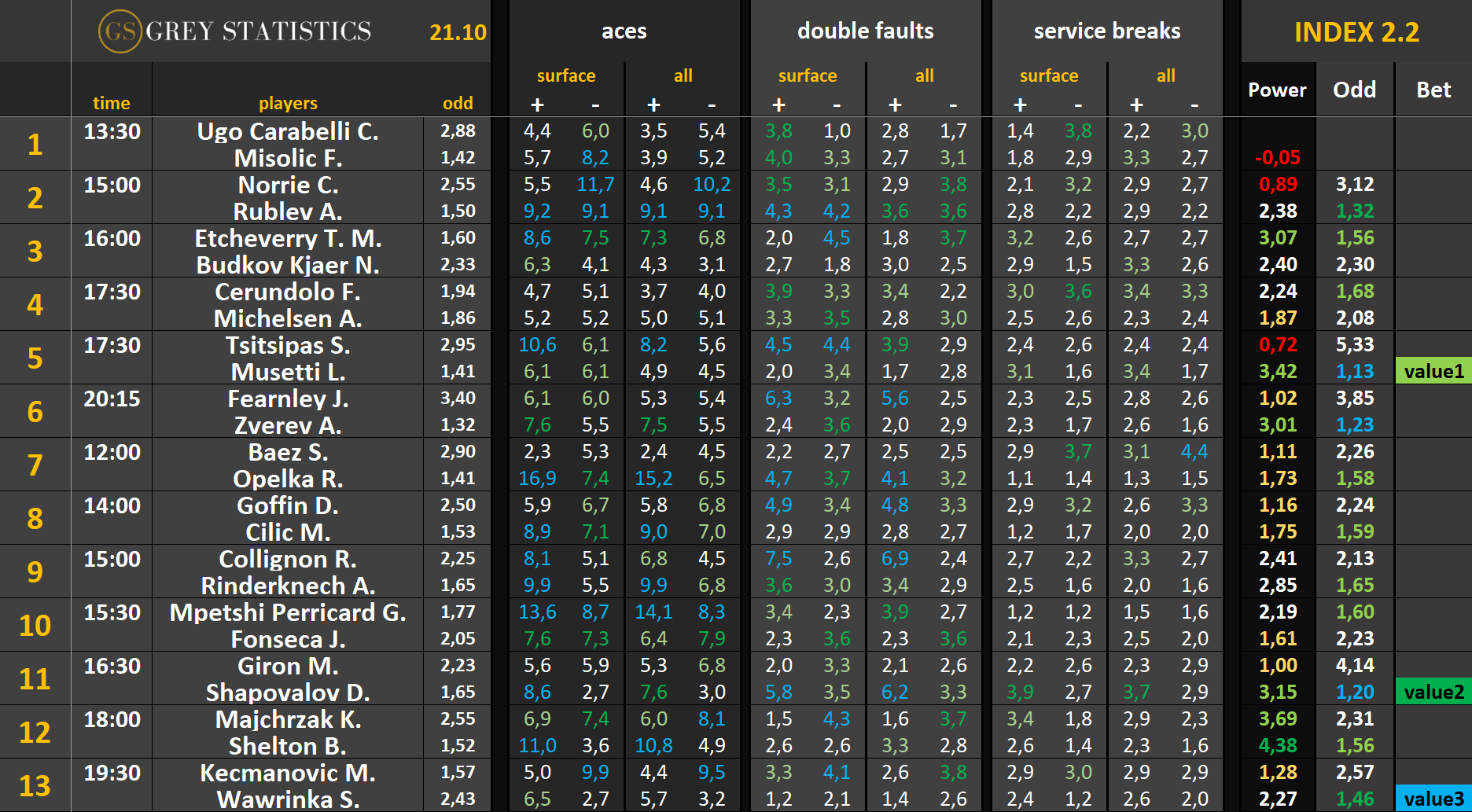Click the time column header

[x=112, y=103]
